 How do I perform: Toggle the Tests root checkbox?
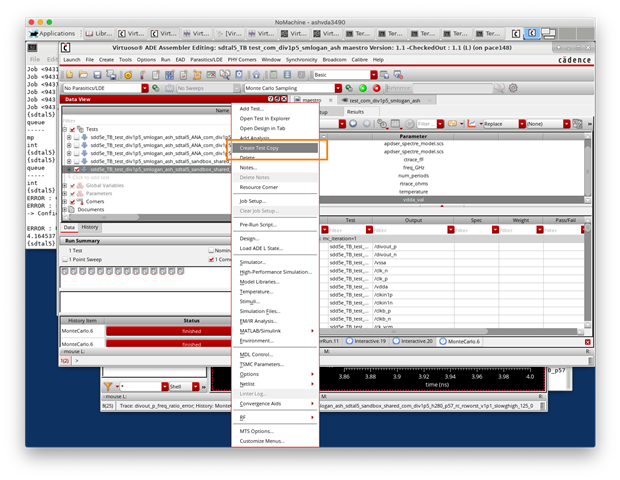(x=72, y=129)
